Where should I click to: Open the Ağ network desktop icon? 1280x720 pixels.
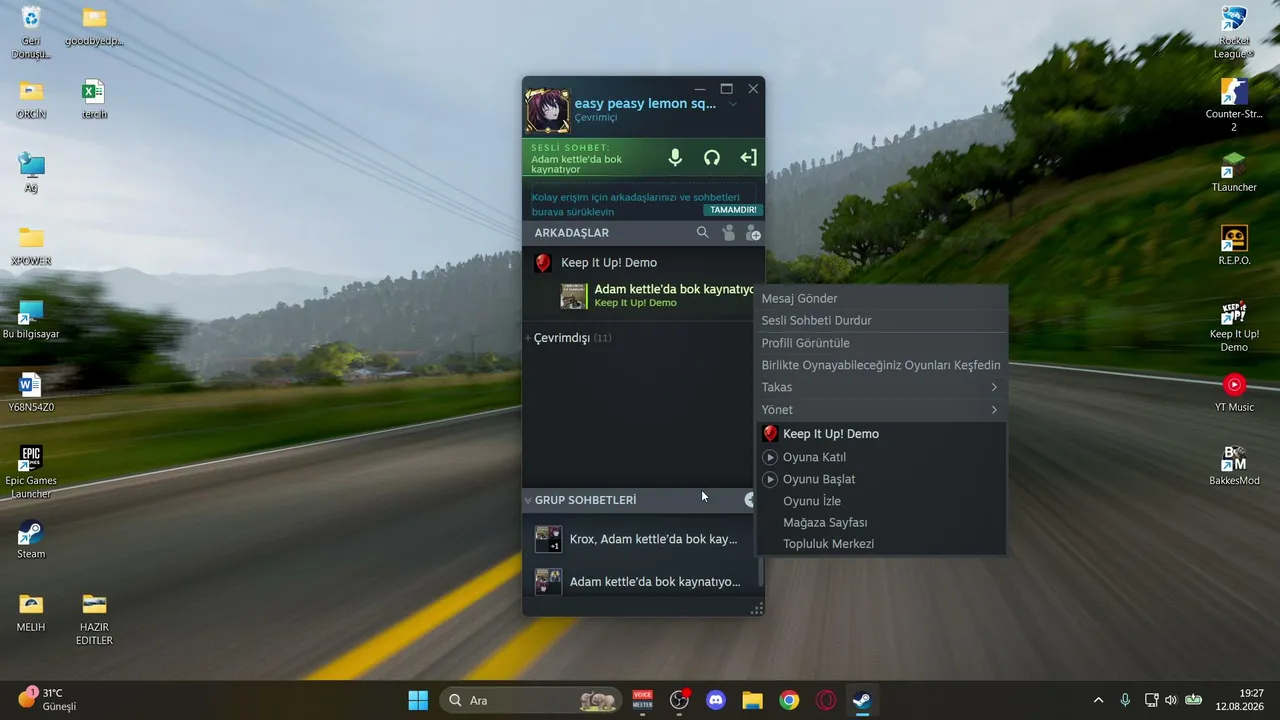[x=31, y=173]
